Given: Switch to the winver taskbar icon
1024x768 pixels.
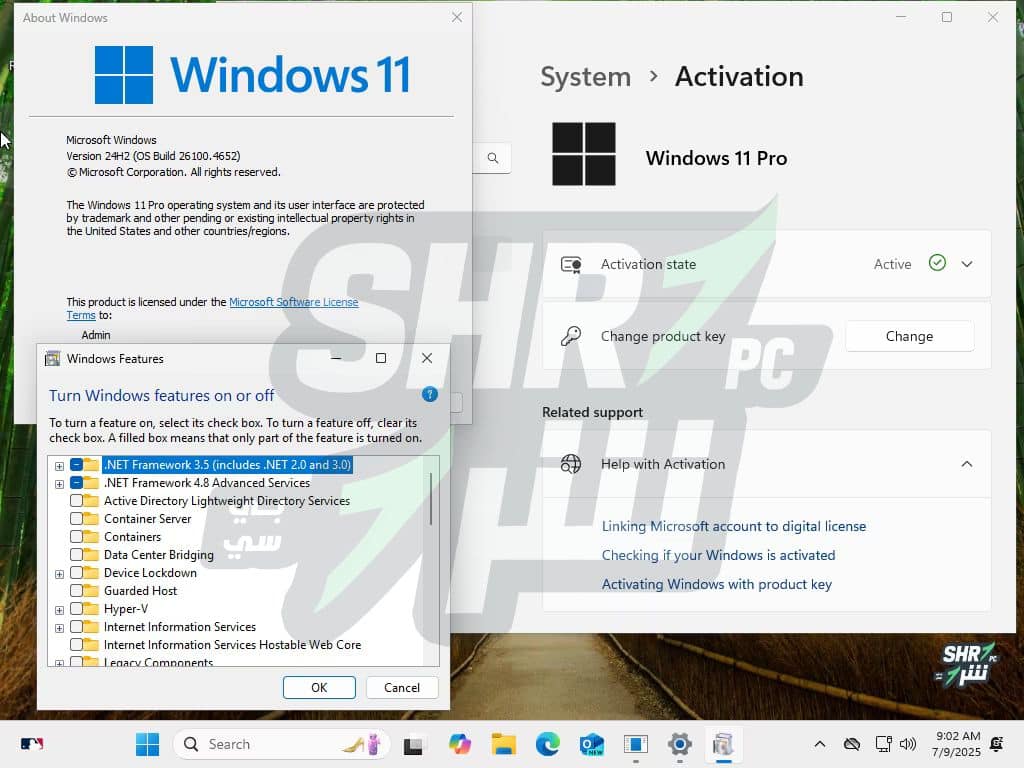Looking at the screenshot, I should (x=635, y=744).
